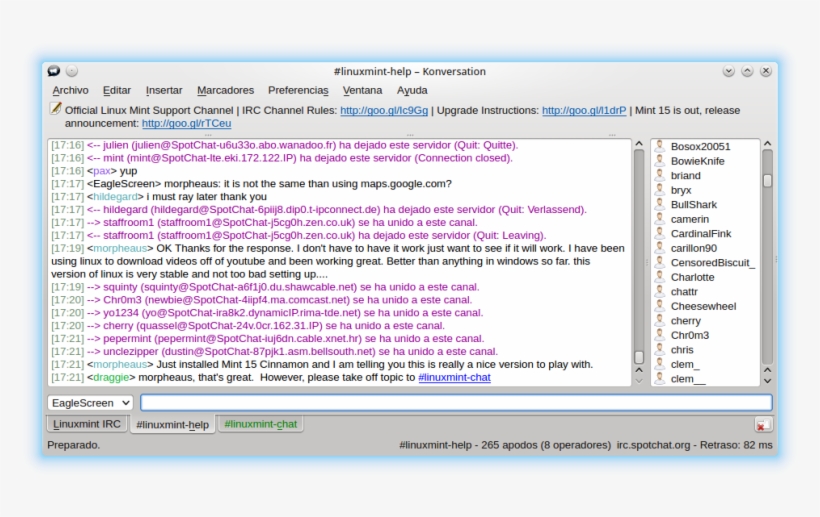Click user icon beside chris

(659, 349)
